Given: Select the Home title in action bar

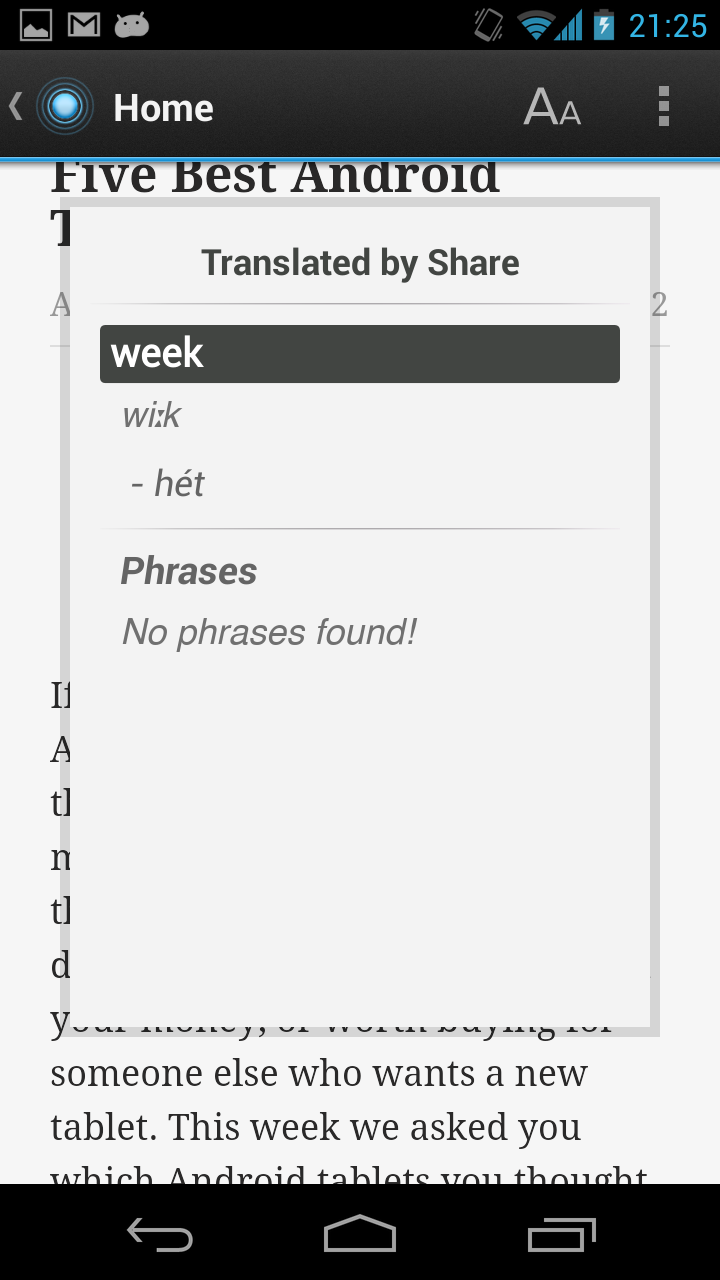Looking at the screenshot, I should point(163,107).
